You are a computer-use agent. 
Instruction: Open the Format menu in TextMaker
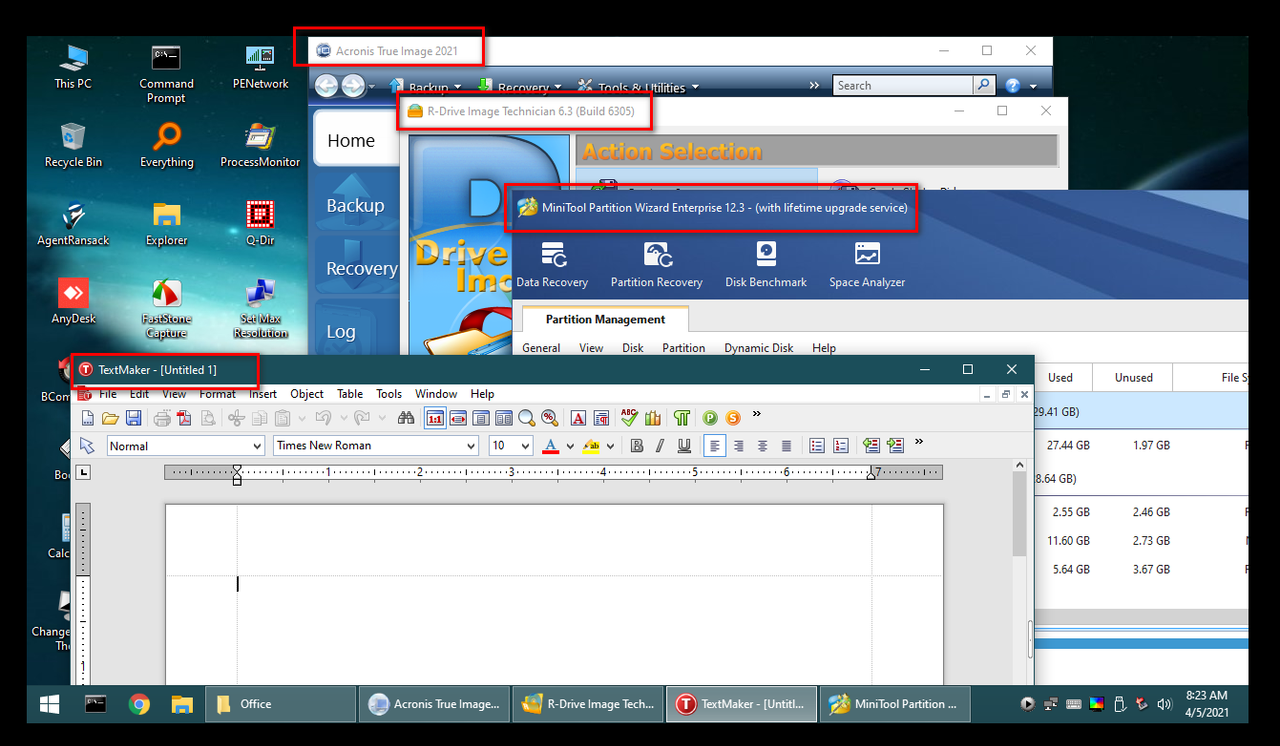(217, 394)
